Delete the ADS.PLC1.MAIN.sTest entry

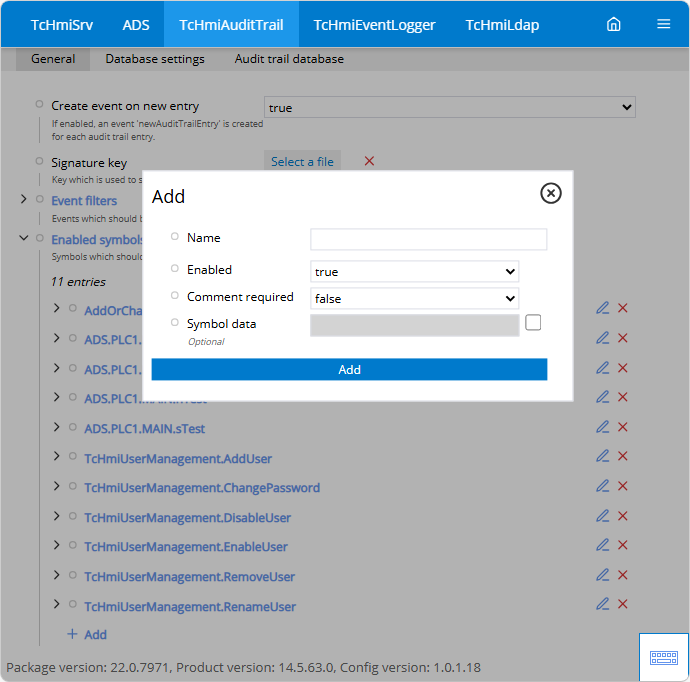pos(622,427)
